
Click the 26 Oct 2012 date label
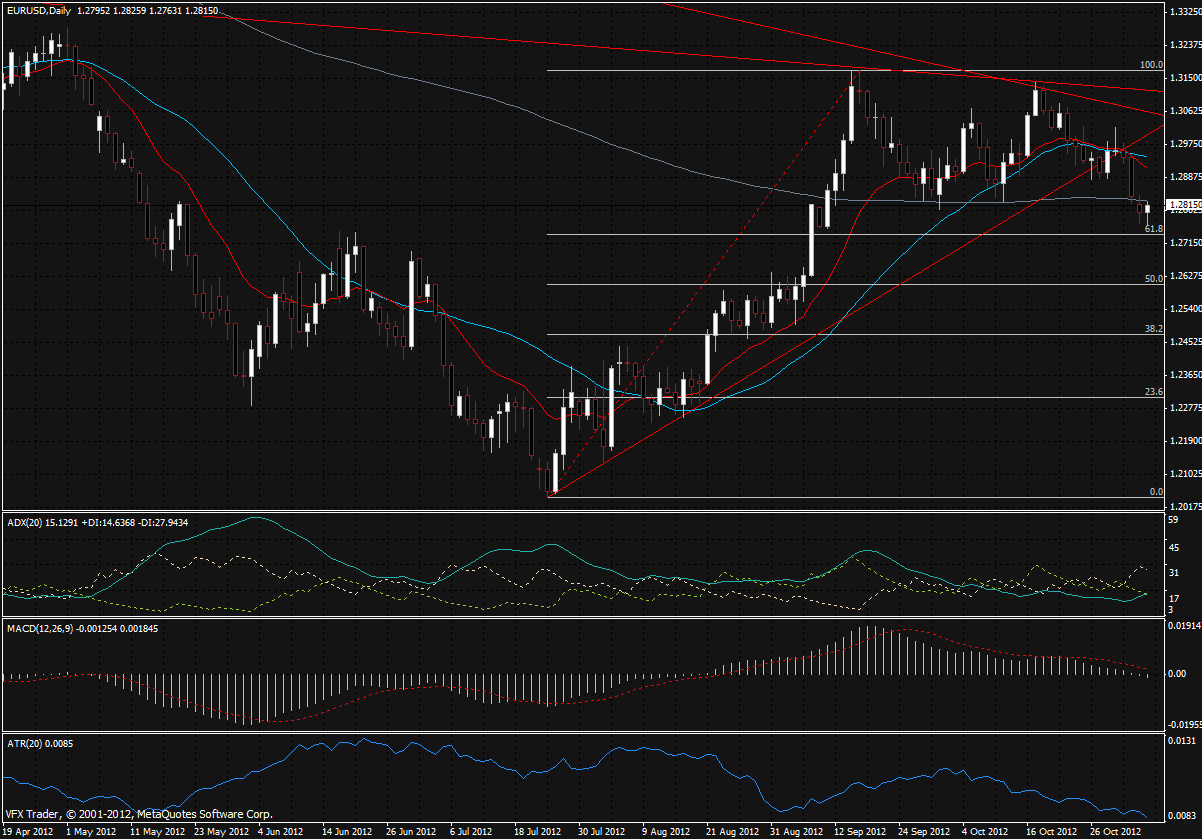1110,831
